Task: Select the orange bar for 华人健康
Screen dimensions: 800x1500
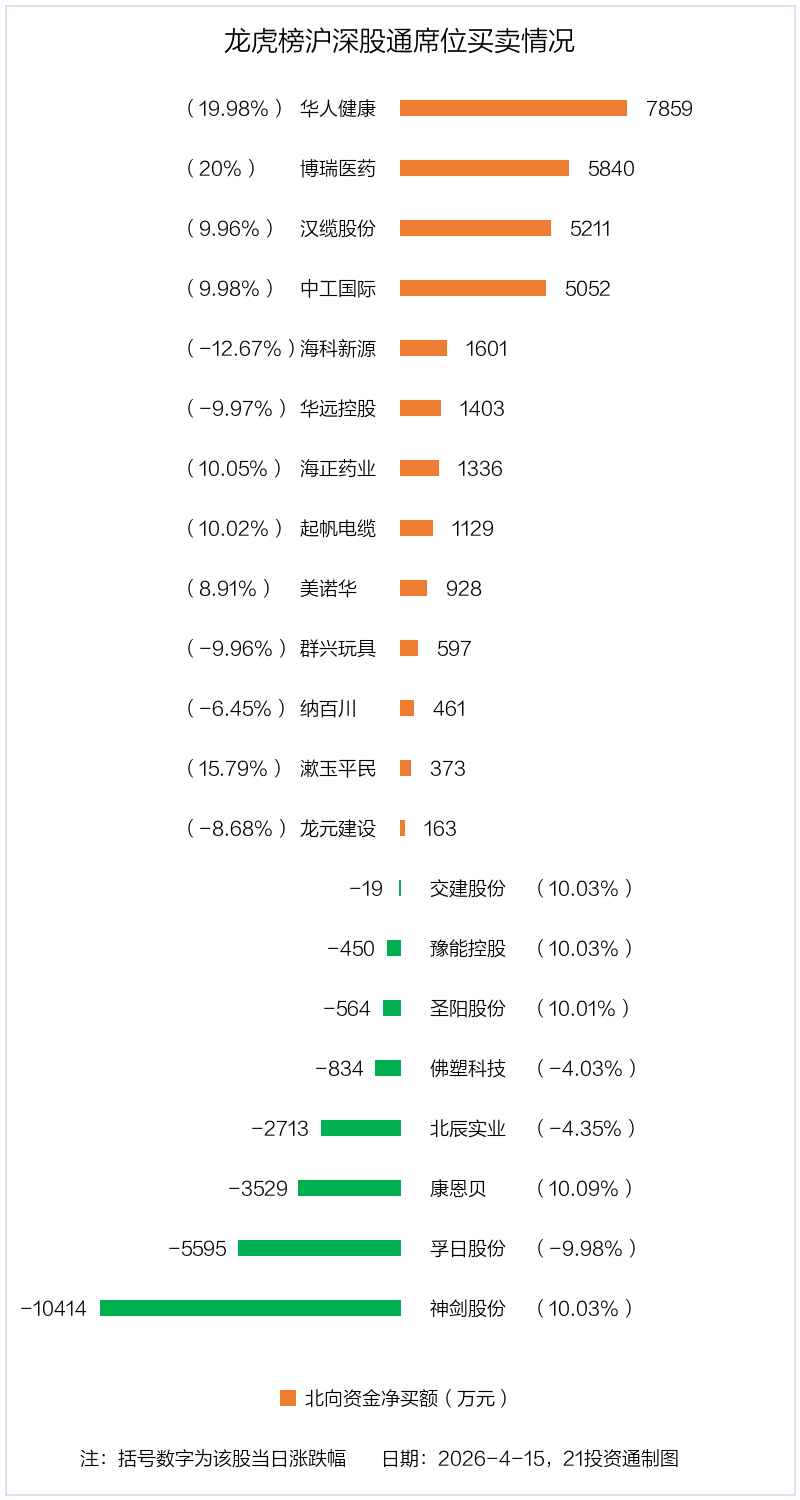Action: 513,108
